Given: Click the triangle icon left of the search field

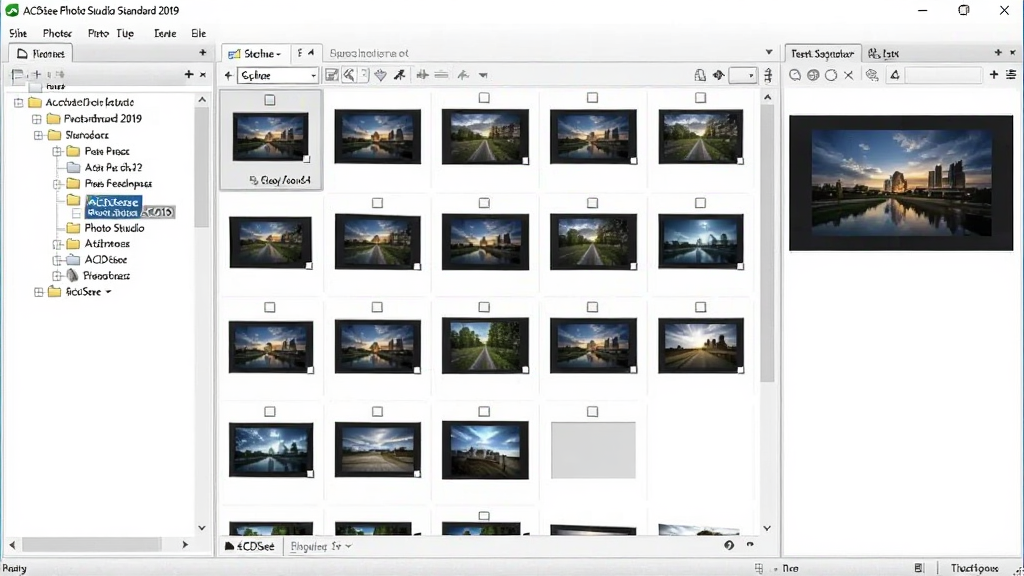Looking at the screenshot, I should coord(895,75).
